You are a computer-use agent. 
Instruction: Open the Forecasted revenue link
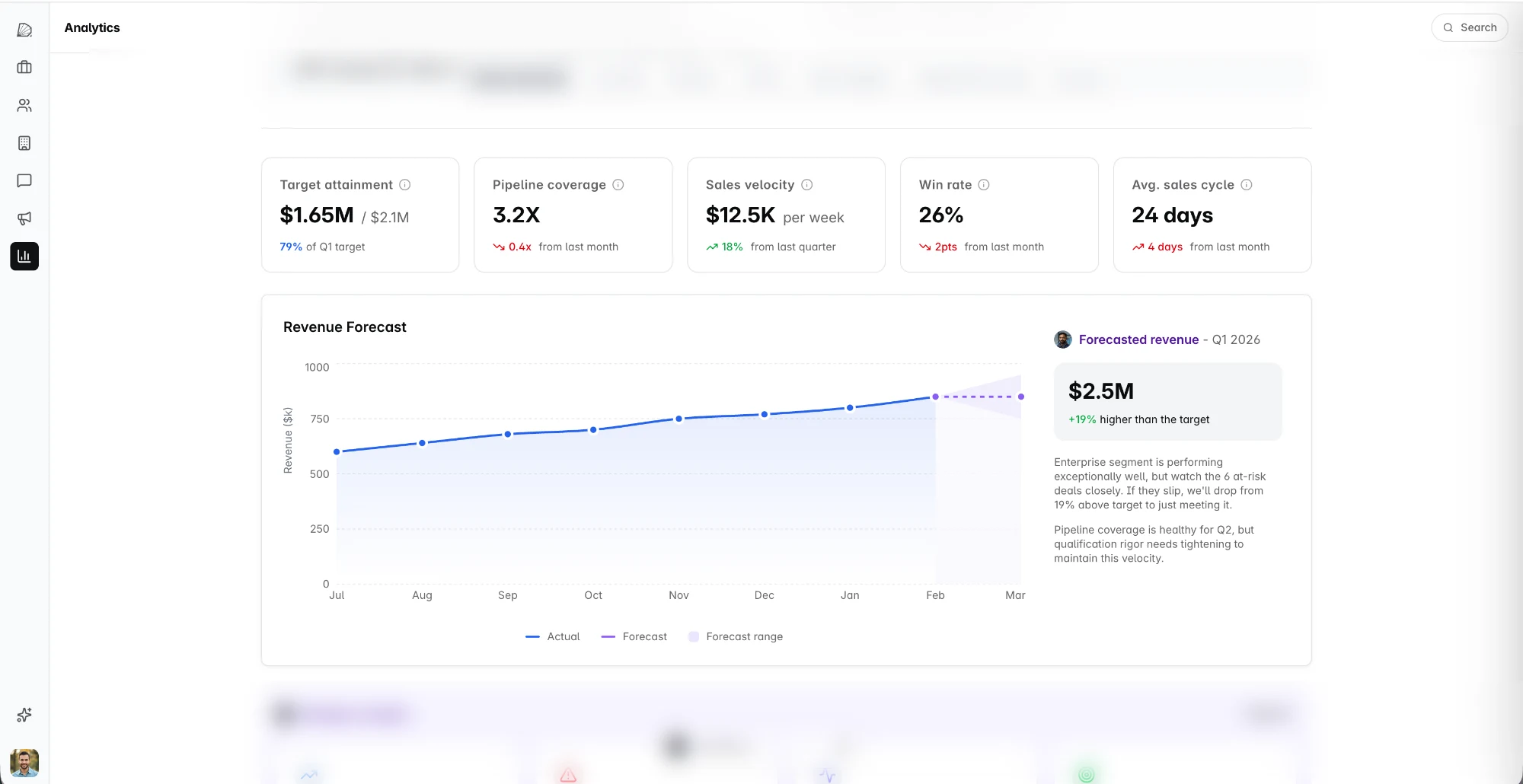click(x=1138, y=339)
